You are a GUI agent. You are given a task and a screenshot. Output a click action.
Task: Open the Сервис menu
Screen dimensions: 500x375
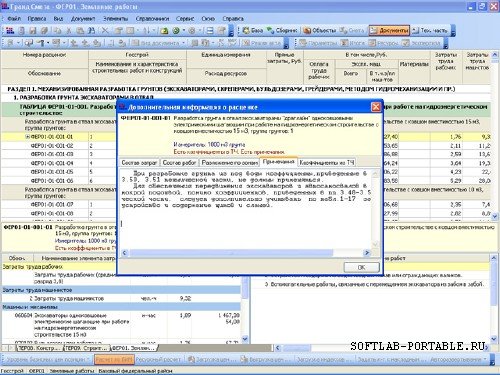pyautogui.click(x=185, y=19)
